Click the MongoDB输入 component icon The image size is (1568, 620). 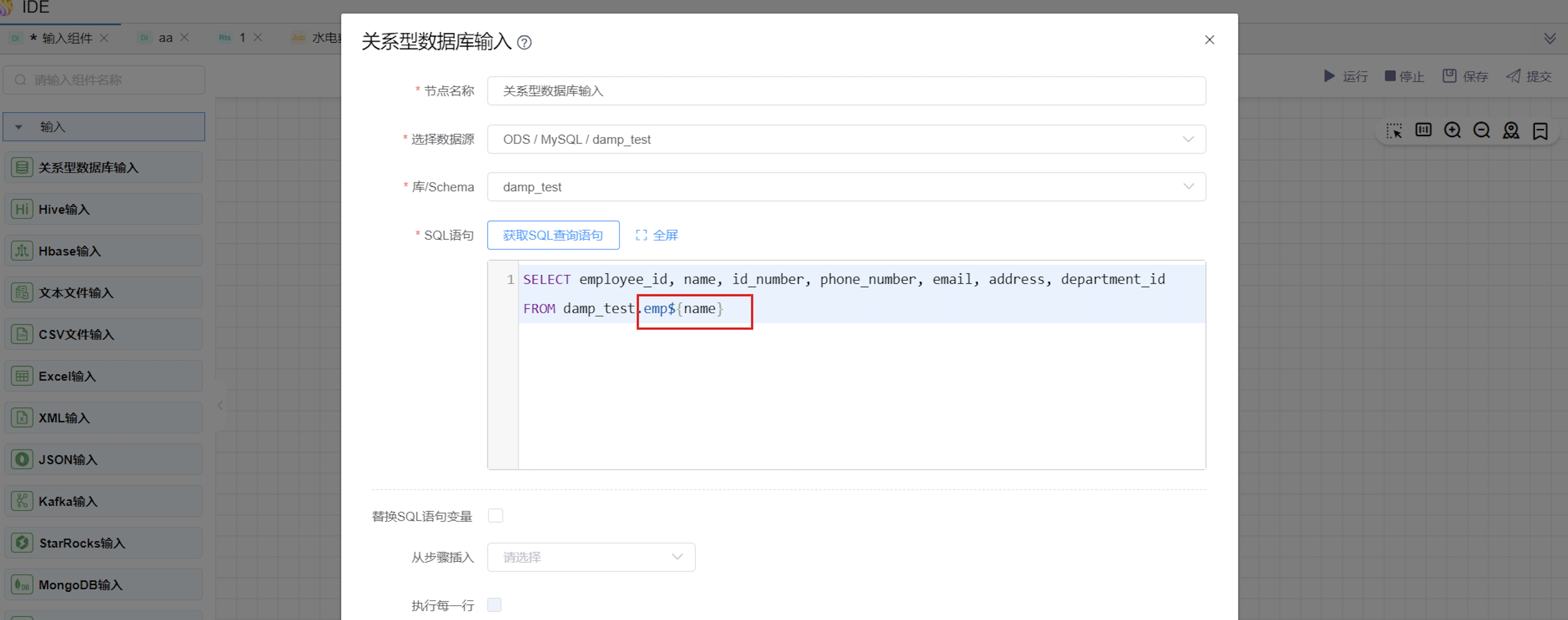tap(22, 585)
